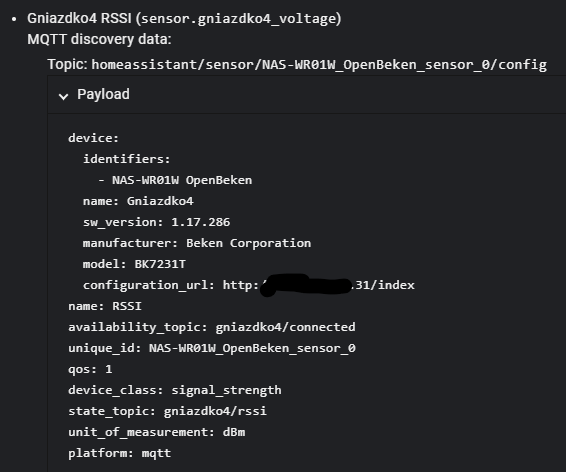
Task: Select the availability_topic gniazdko4/connected value
Action: pyautogui.click(x=285, y=327)
